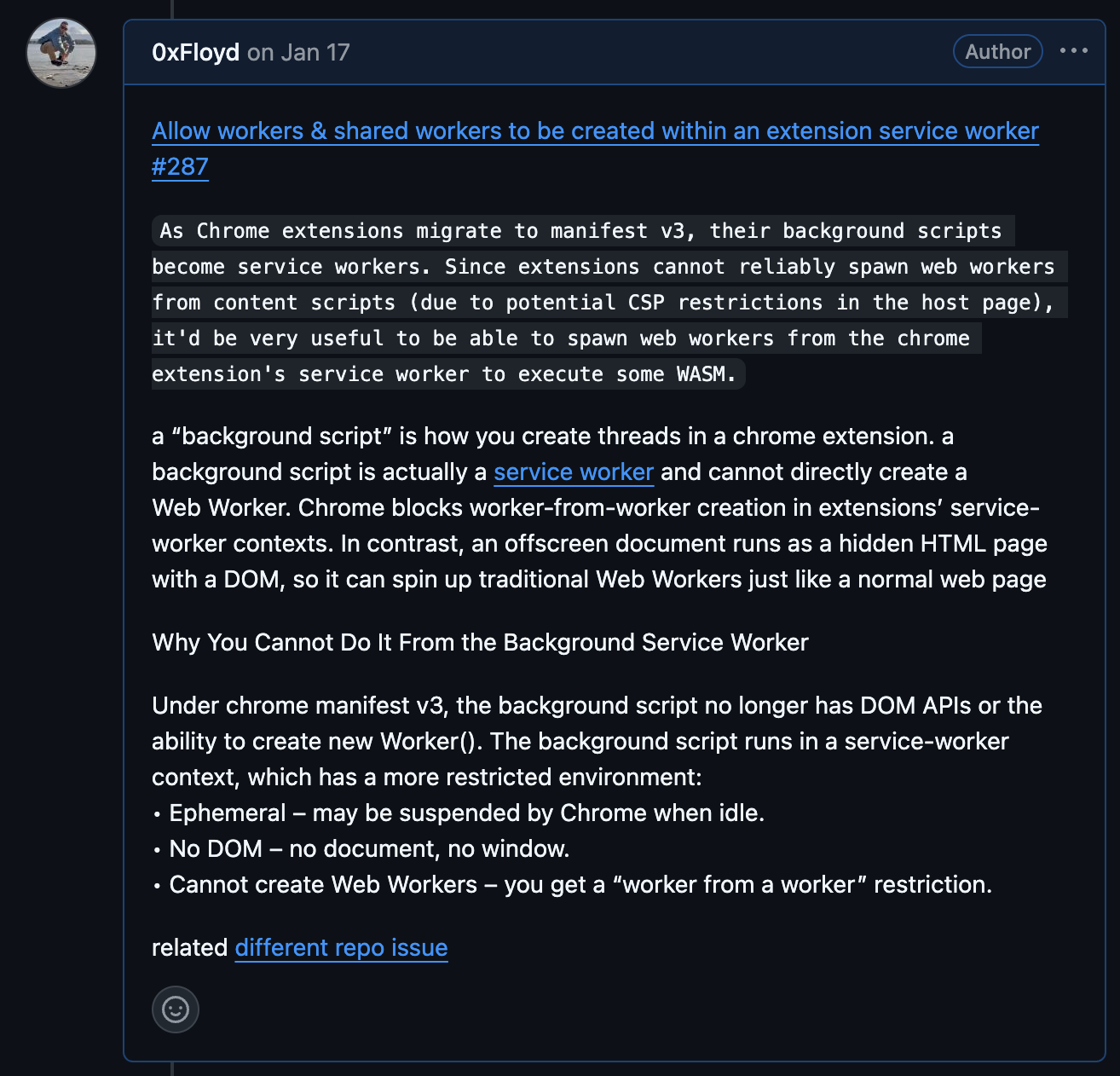
Task: Click the "Why You Cannot Do It" heading line
Action: (480, 643)
